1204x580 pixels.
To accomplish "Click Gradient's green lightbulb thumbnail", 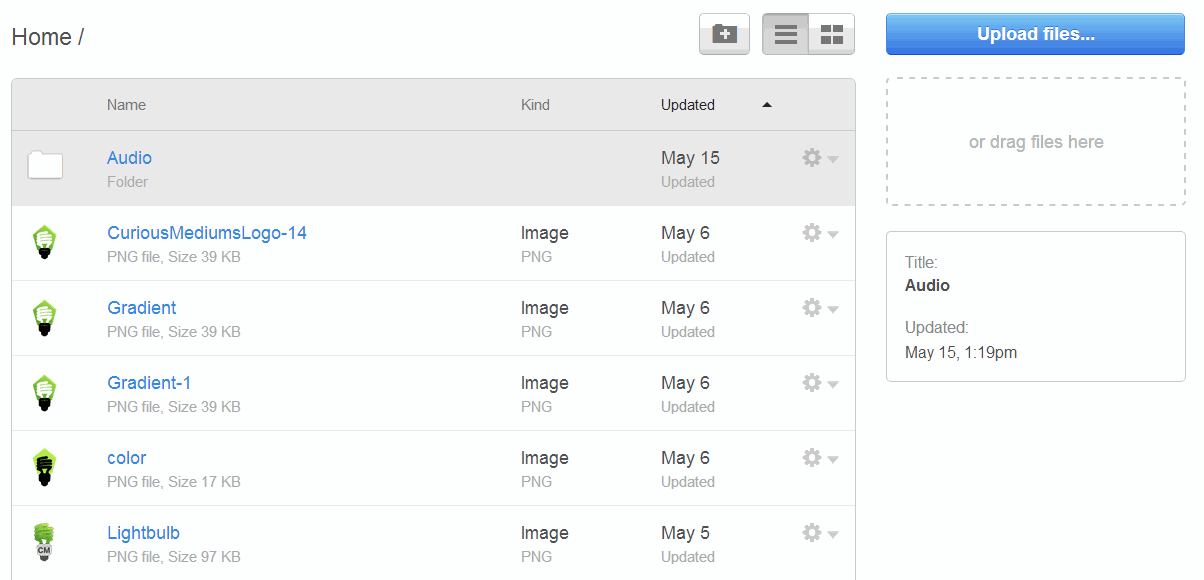I will coord(44,317).
